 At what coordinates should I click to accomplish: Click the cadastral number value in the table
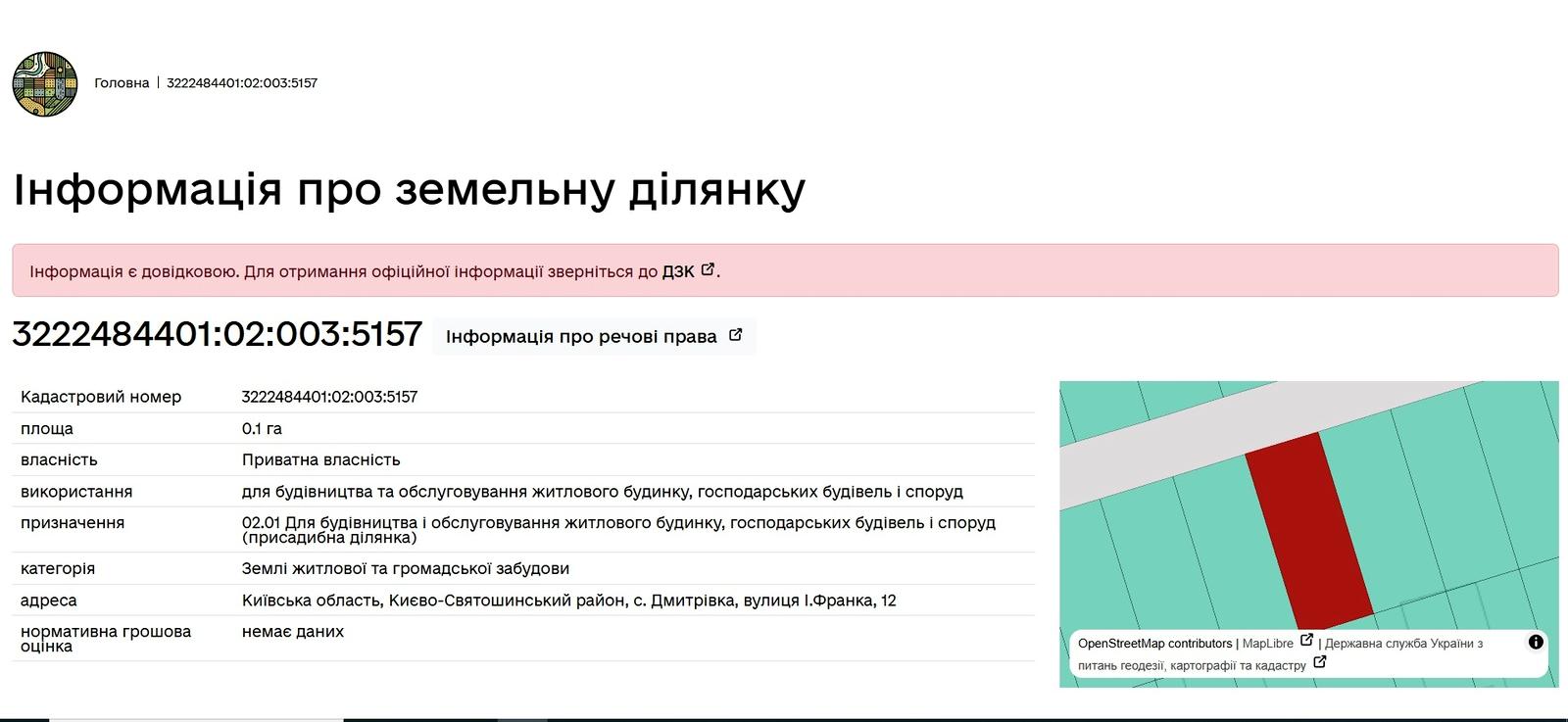[329, 397]
